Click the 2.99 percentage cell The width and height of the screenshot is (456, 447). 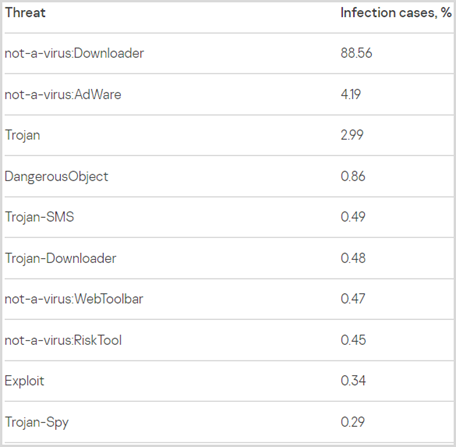(x=352, y=135)
